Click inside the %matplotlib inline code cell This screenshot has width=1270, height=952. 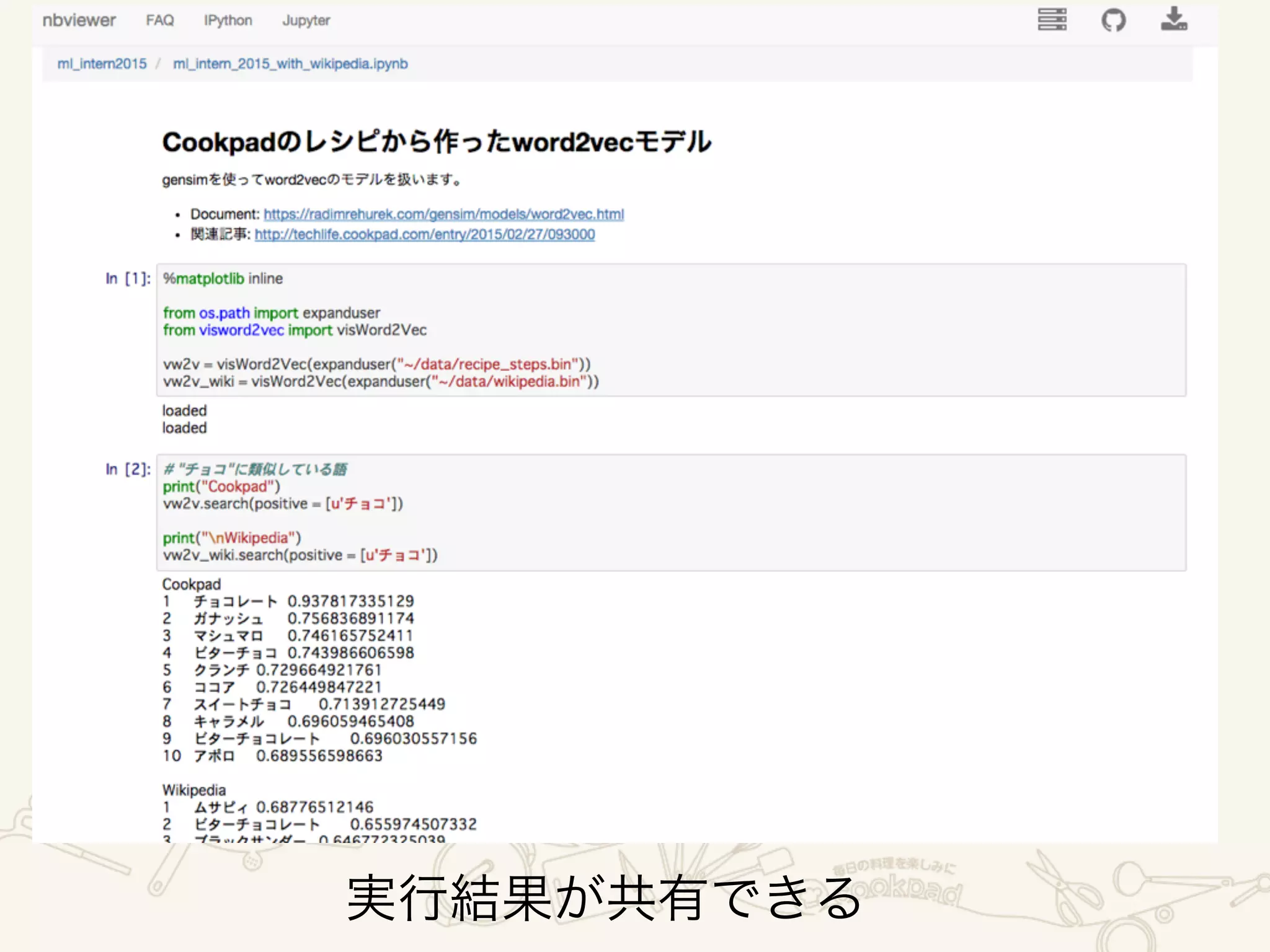tap(670, 330)
